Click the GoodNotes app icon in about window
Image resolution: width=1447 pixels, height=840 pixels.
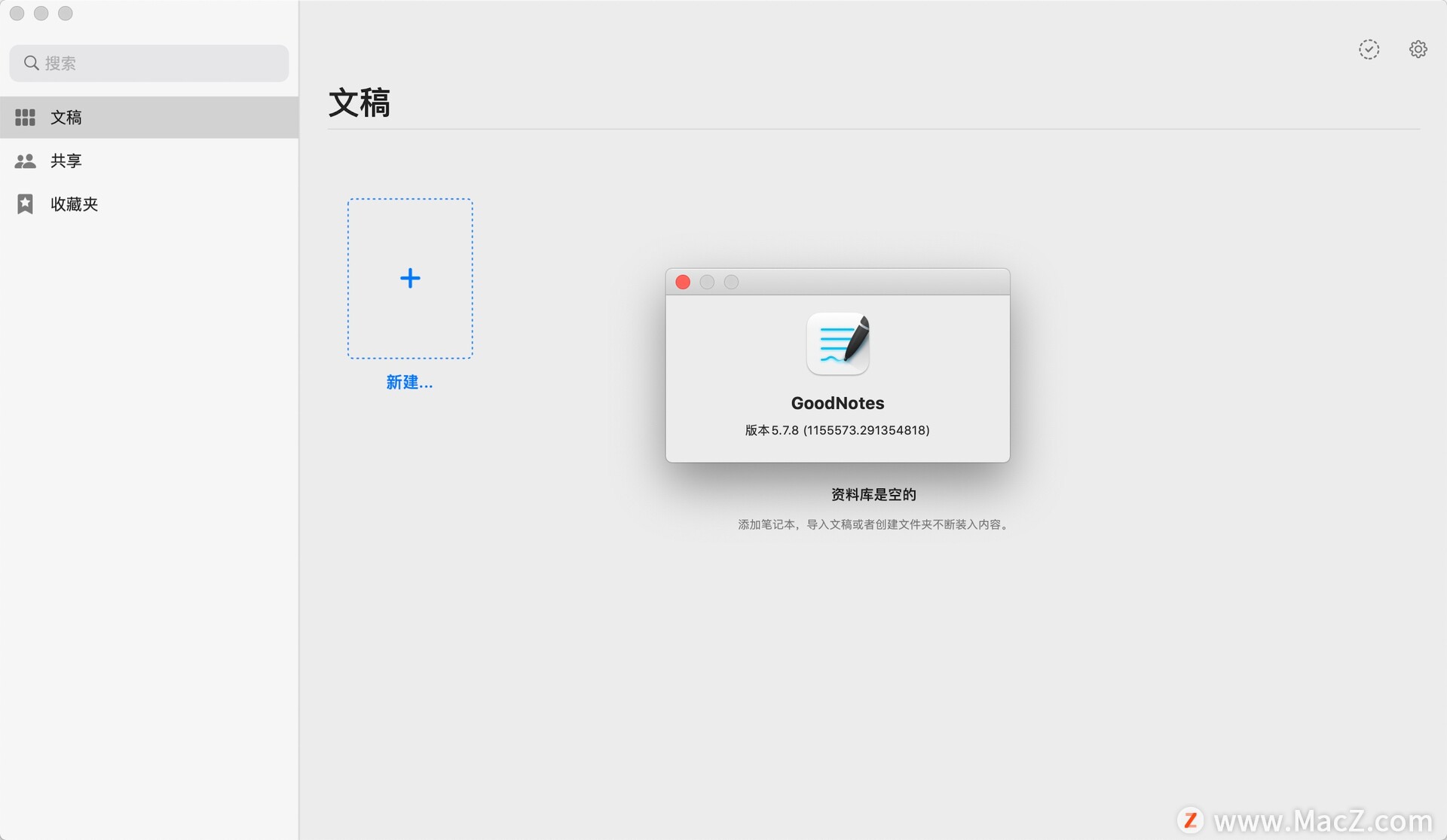click(x=838, y=344)
